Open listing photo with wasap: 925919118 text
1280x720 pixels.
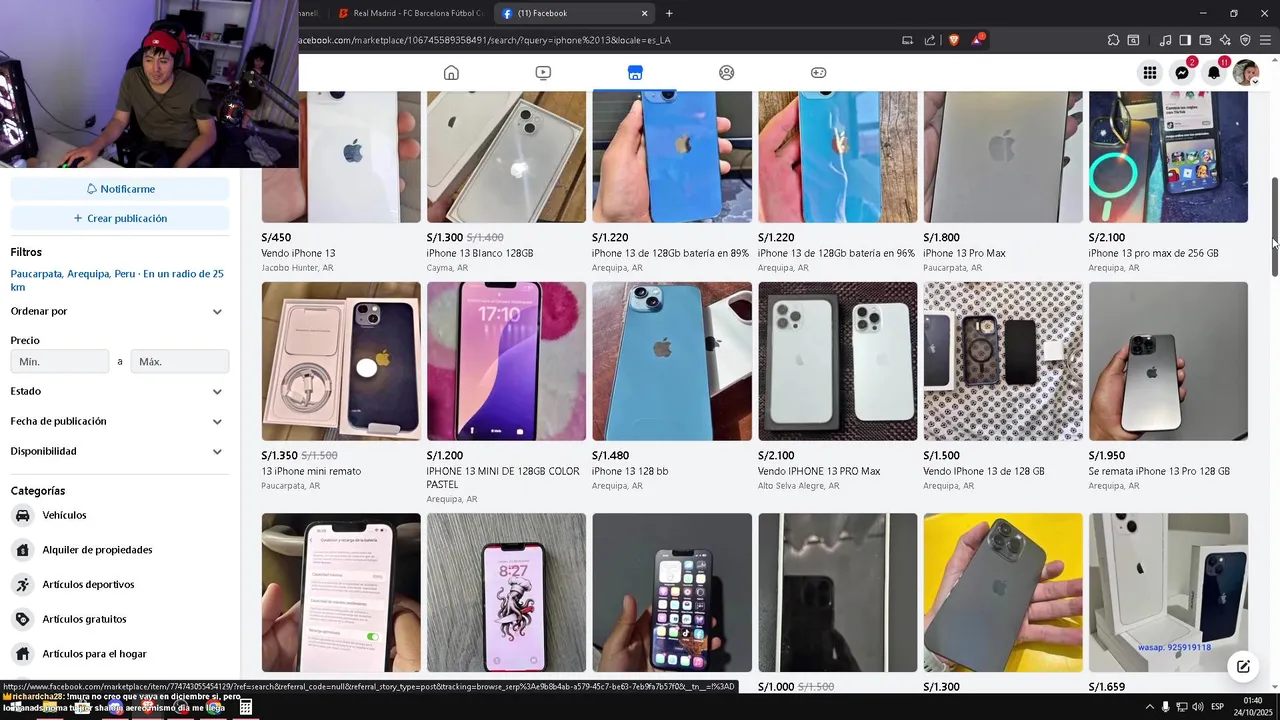(1168, 593)
